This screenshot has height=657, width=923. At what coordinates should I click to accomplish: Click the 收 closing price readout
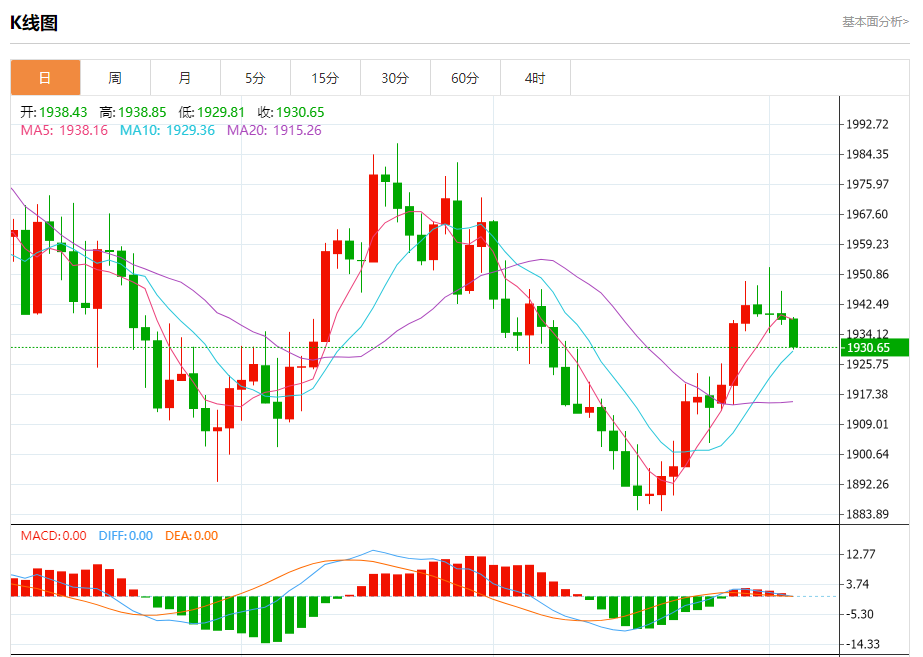291,112
